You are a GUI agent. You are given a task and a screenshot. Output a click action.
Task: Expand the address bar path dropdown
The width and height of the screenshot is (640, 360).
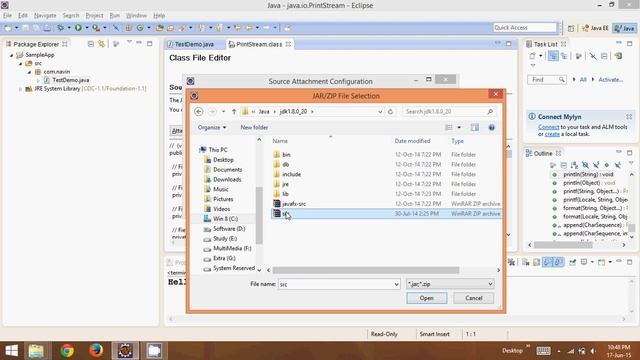[x=380, y=111]
